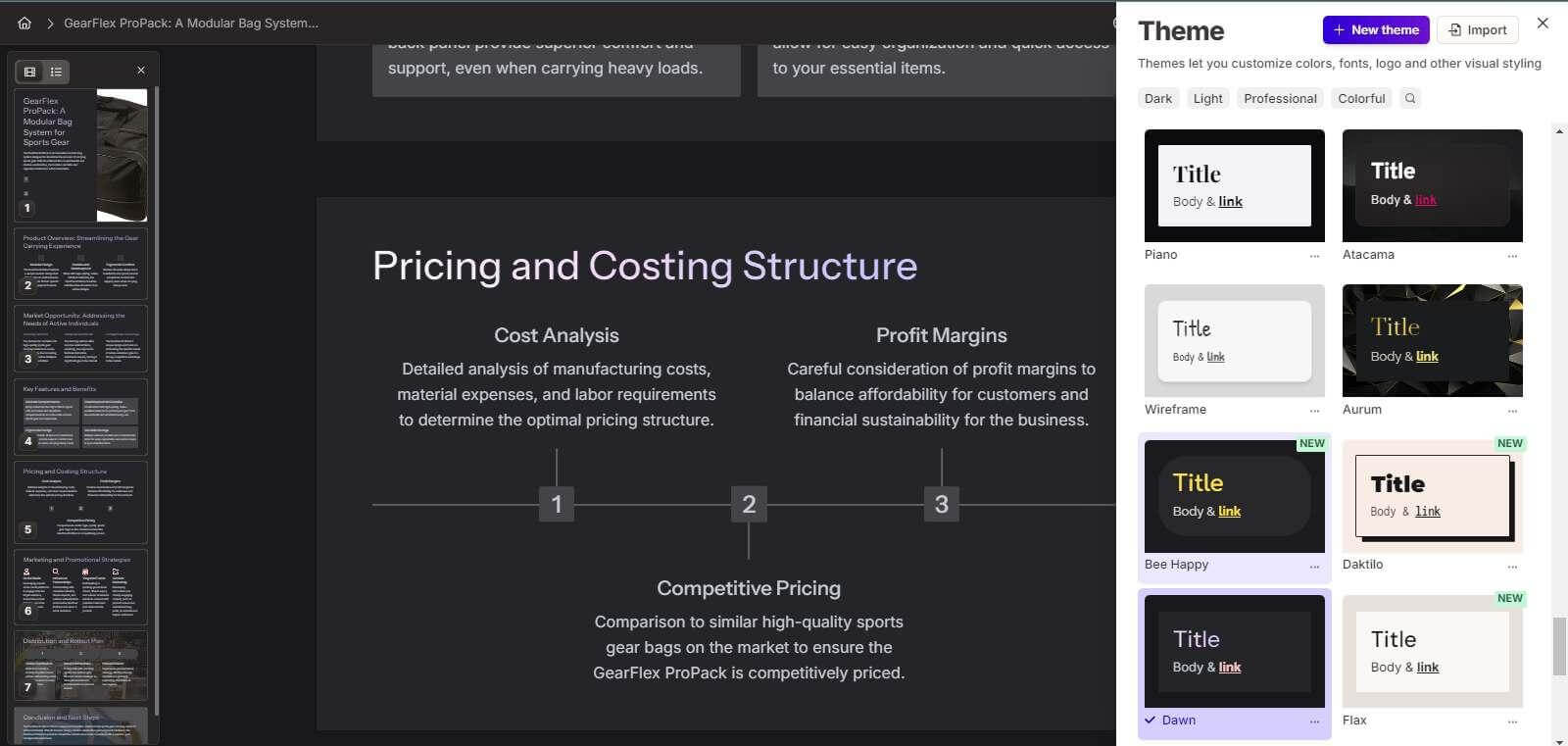Screen dimensions: 1568x746
Task: Open options menu for Wireframe theme
Action: pyautogui.click(x=1314, y=411)
